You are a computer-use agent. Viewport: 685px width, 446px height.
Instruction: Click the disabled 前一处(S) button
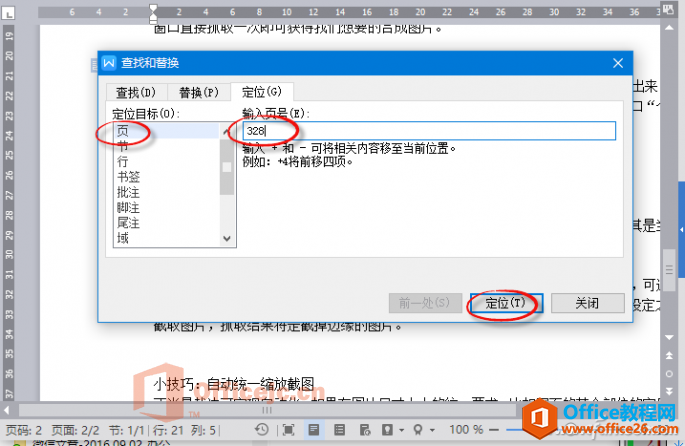(425, 303)
